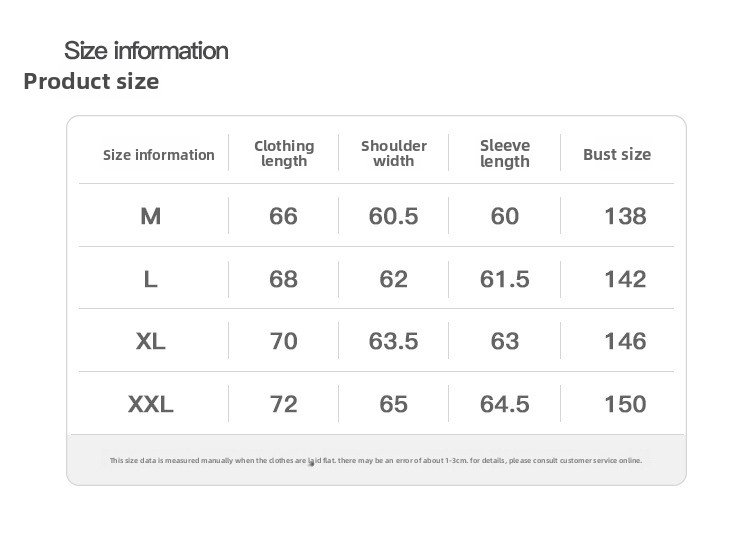Screen dimensions: 750x546
Task: Click the M shoulder width value 60.5
Action: [x=393, y=216]
